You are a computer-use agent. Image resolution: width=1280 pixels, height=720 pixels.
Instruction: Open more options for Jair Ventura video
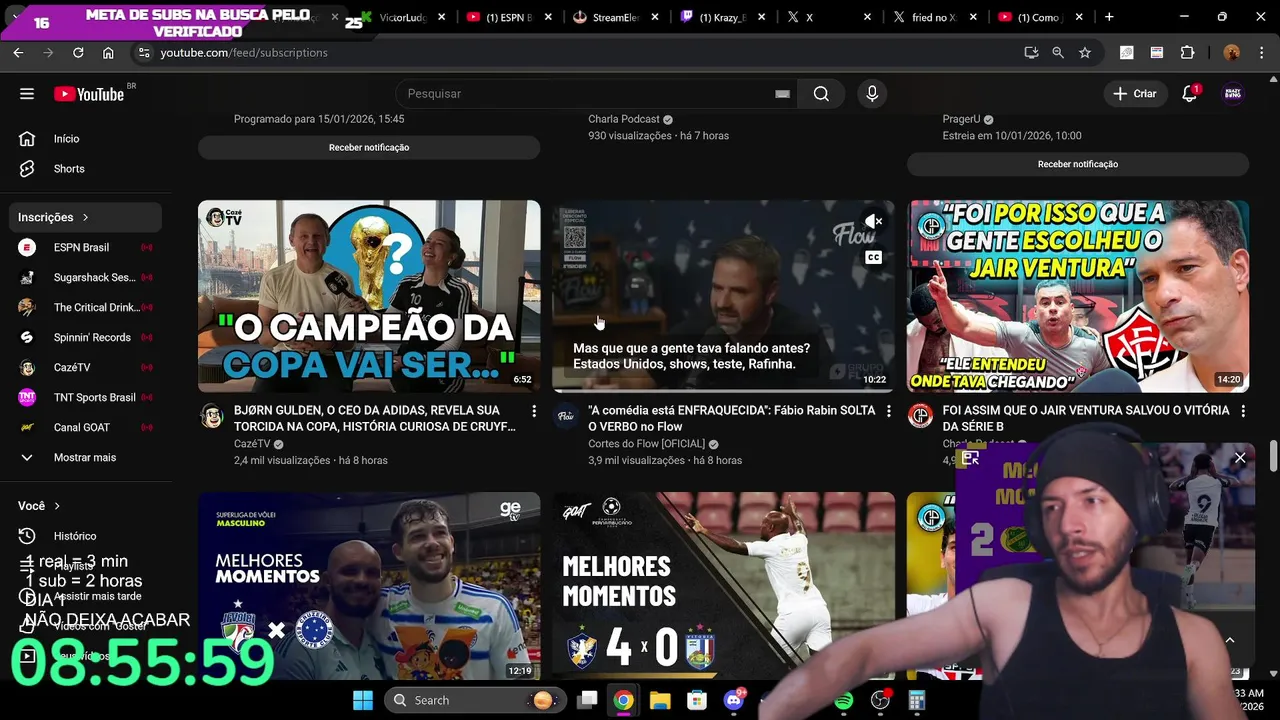(x=1243, y=412)
